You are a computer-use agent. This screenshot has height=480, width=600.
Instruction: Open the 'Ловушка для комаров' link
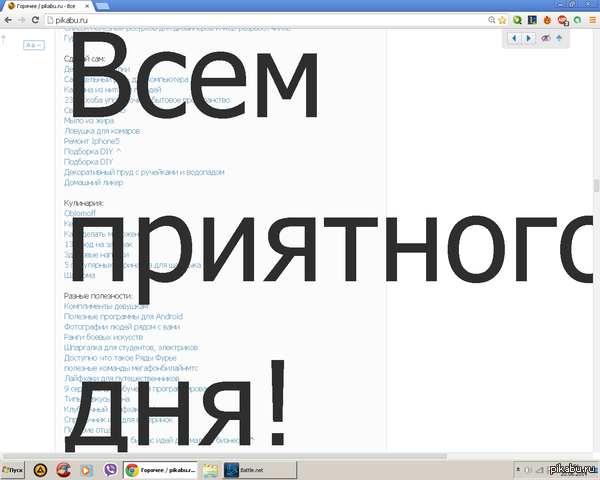[x=101, y=131]
